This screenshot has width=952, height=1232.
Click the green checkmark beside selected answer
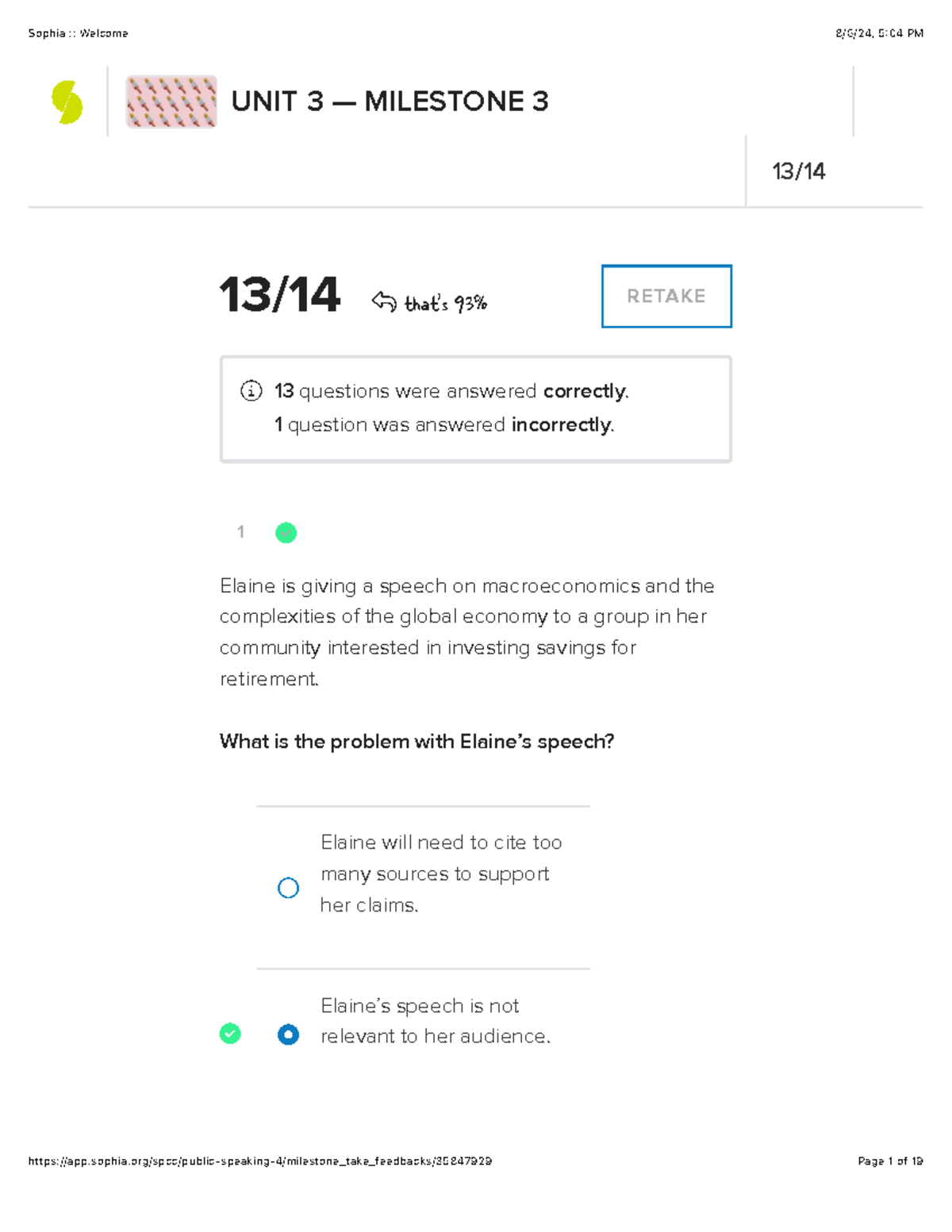click(230, 1034)
